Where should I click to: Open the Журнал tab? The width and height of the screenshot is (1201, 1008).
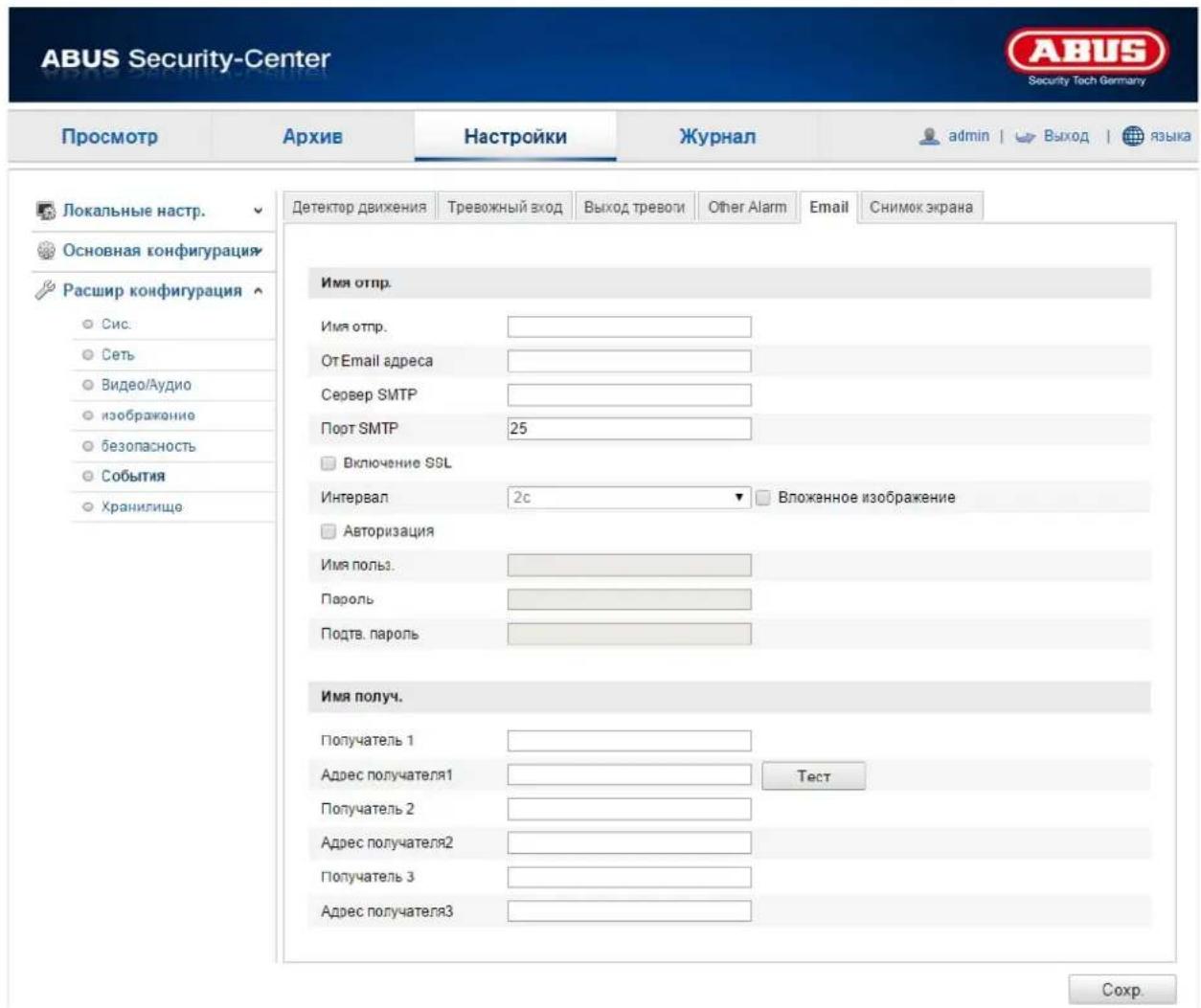coord(717,136)
